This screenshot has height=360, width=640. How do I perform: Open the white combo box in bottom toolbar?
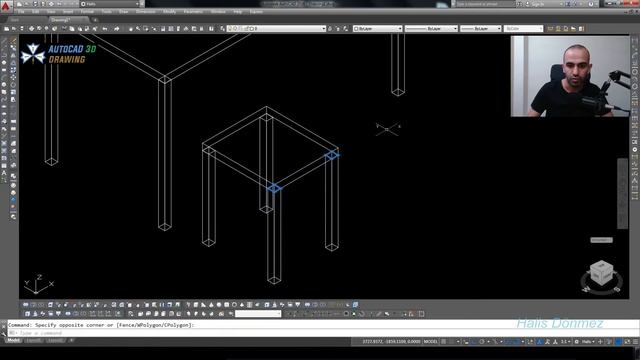(258, 314)
